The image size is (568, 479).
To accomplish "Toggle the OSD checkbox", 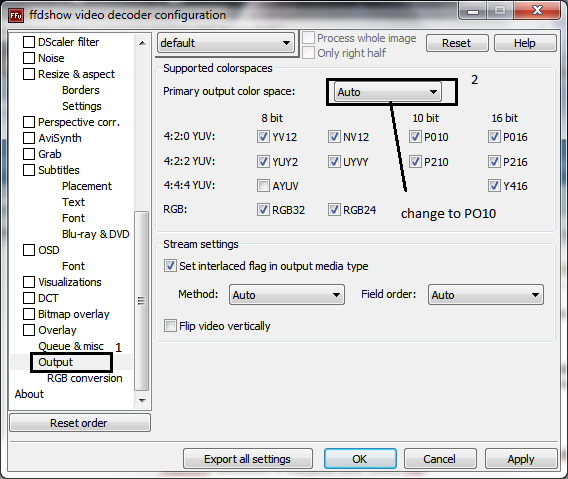I will click(29, 250).
